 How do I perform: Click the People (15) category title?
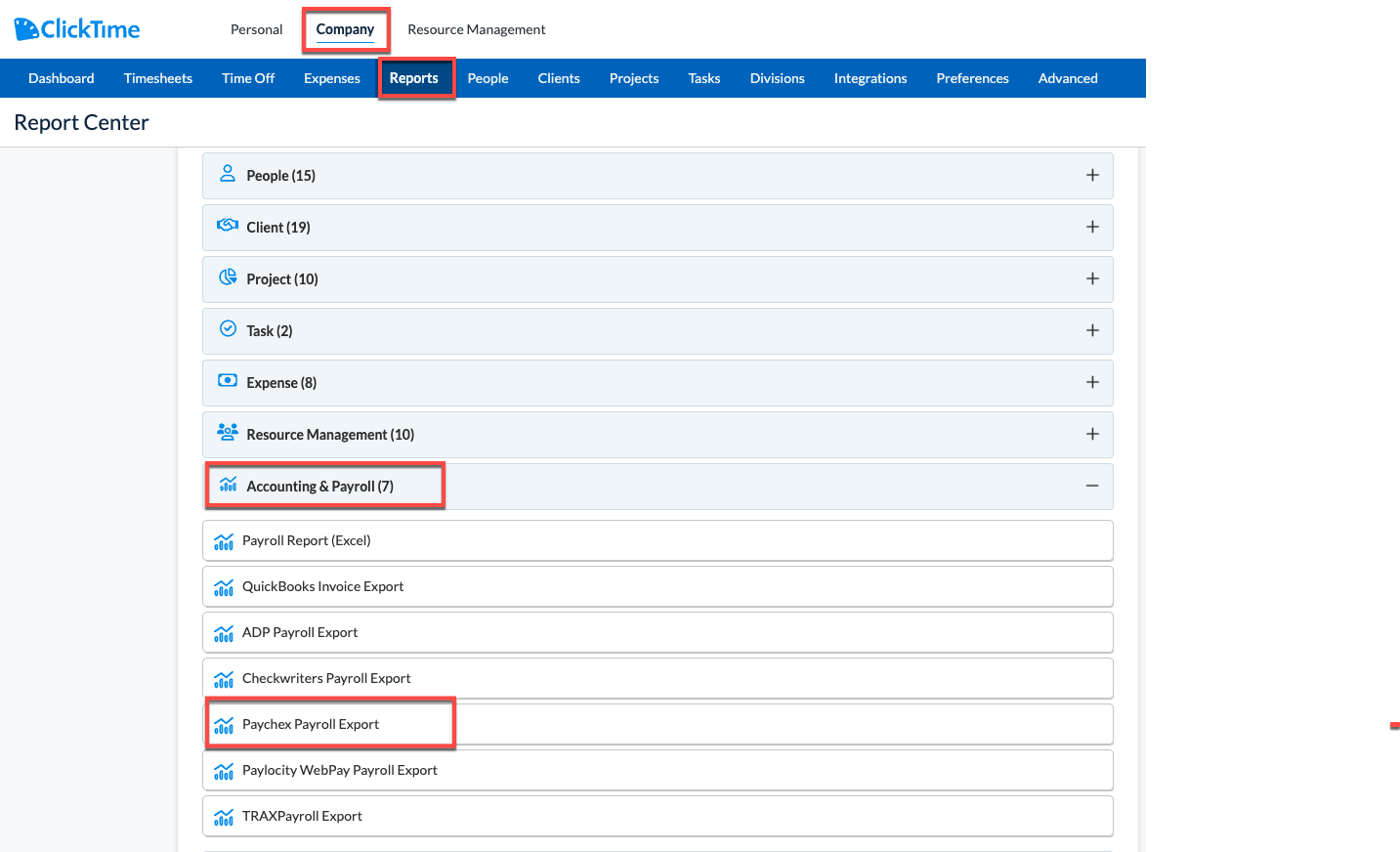coord(281,176)
